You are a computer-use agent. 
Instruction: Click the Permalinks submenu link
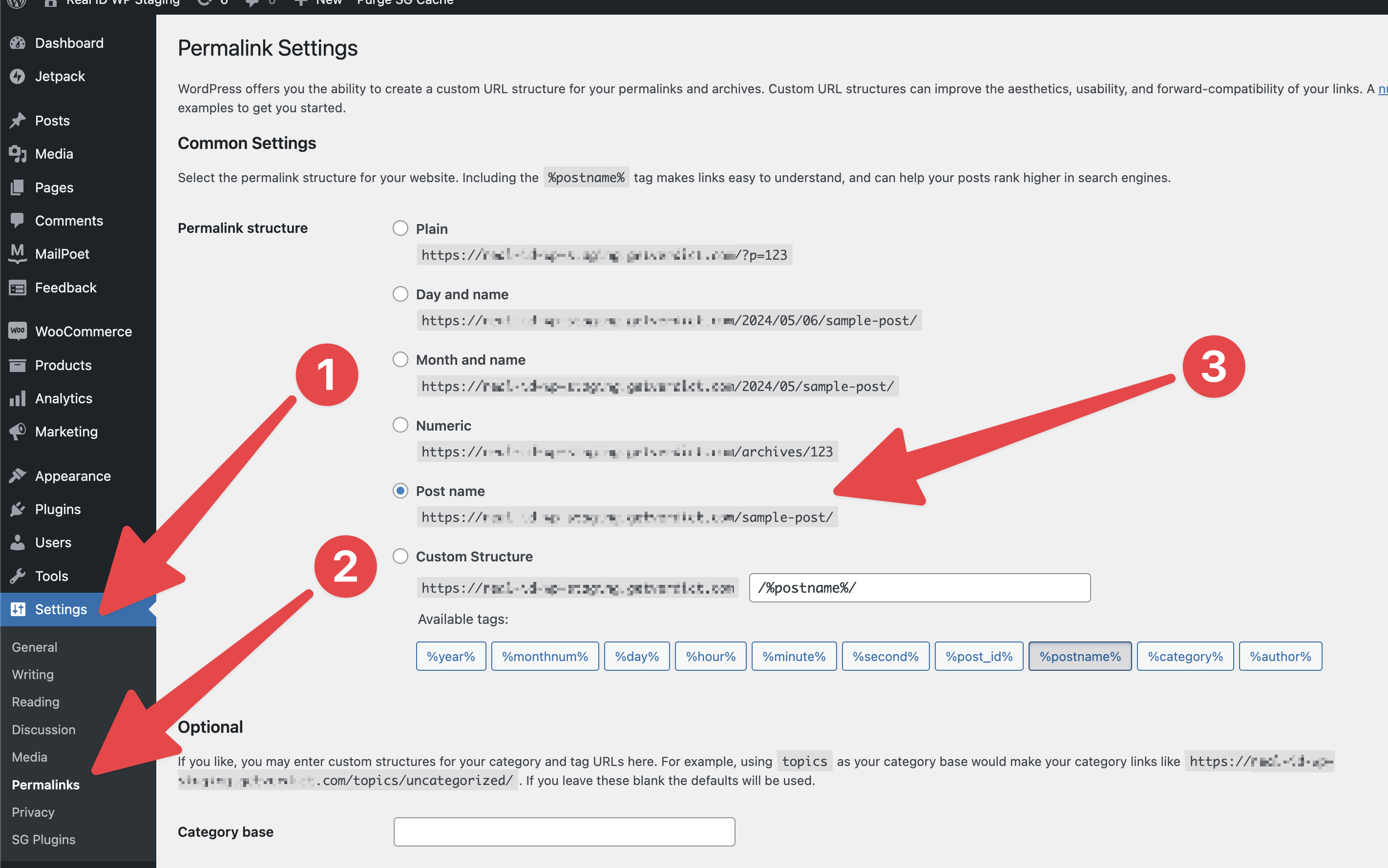click(45, 784)
